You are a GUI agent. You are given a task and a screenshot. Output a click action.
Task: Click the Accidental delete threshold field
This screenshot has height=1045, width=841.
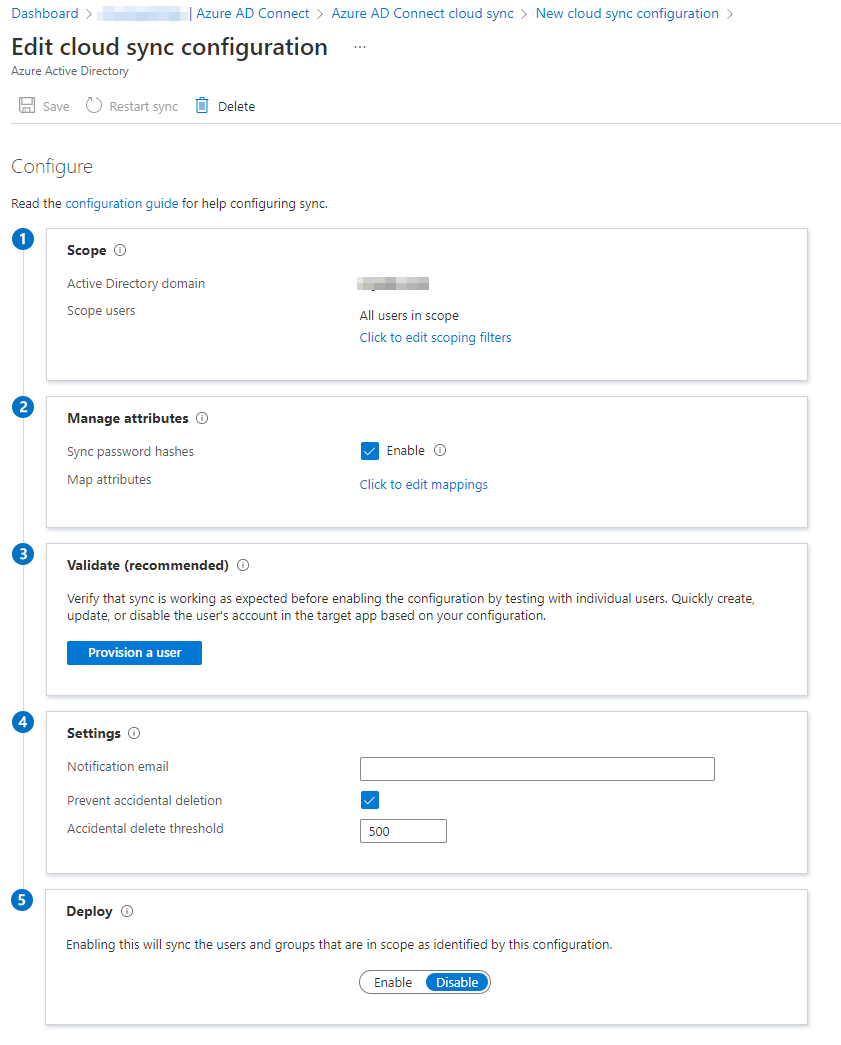click(x=403, y=831)
